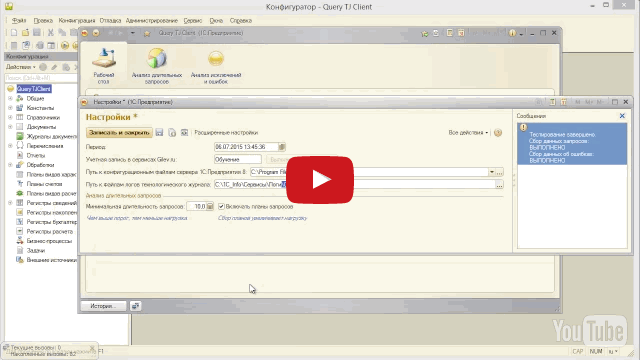Open Конфигурация menu
640x360 pixels.
click(x=77, y=20)
